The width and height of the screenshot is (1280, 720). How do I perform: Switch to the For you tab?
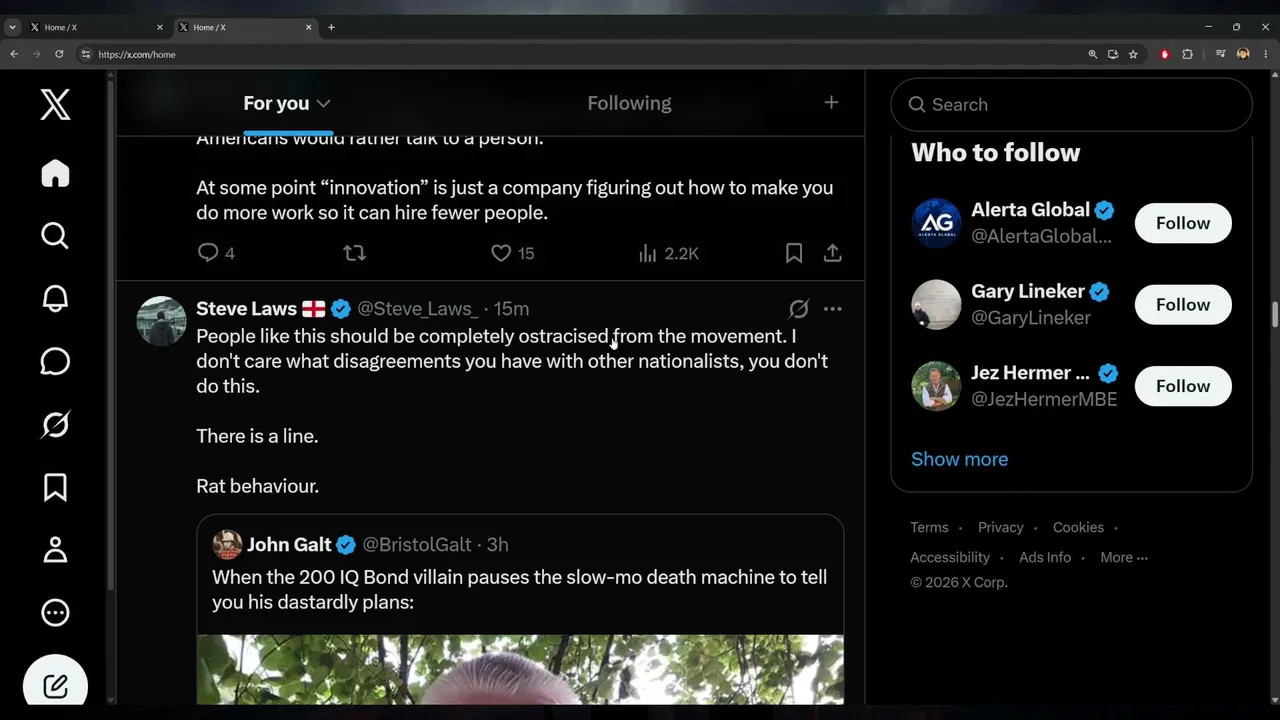276,103
